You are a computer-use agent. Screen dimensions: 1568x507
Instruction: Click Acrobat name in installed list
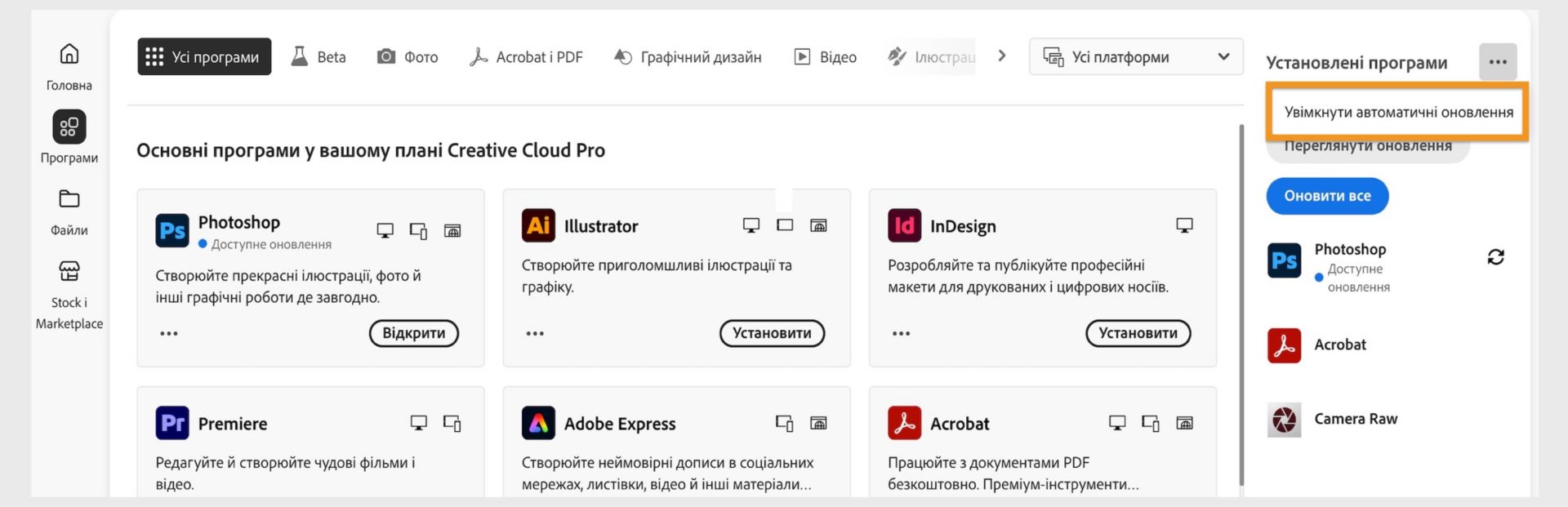pos(1340,345)
